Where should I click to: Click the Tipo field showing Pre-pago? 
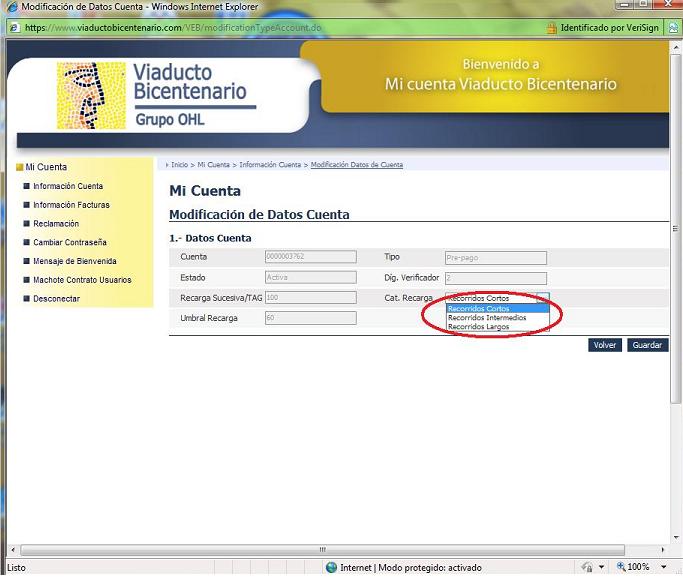496,258
